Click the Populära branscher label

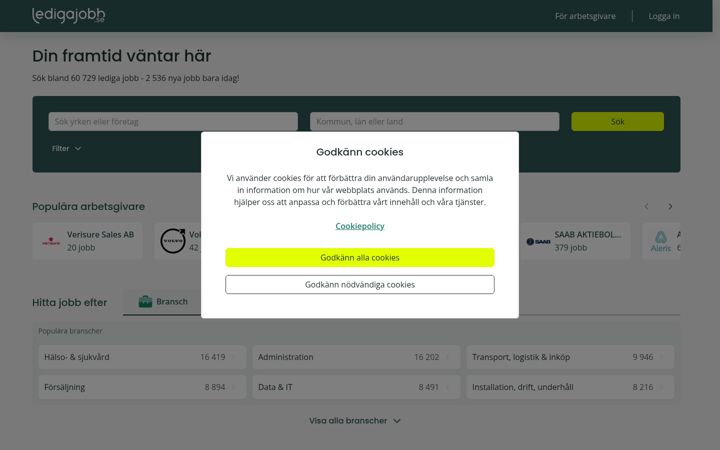coord(70,331)
